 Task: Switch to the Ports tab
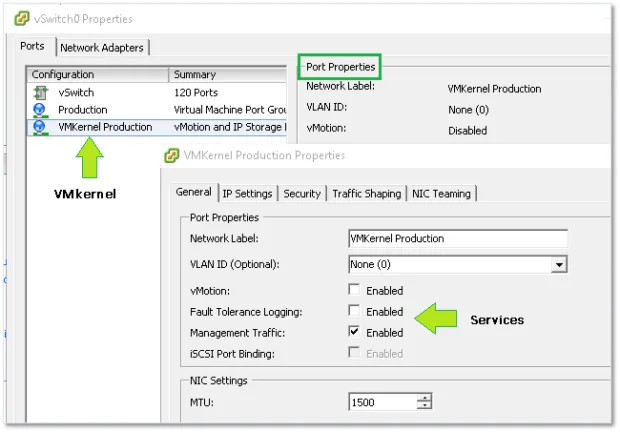tap(32, 46)
